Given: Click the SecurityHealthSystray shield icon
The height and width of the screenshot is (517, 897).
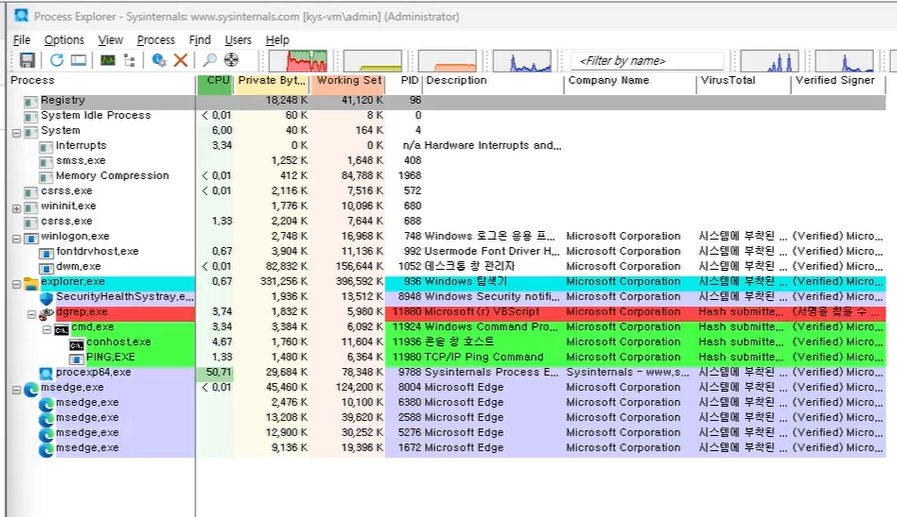Looking at the screenshot, I should [46, 298].
